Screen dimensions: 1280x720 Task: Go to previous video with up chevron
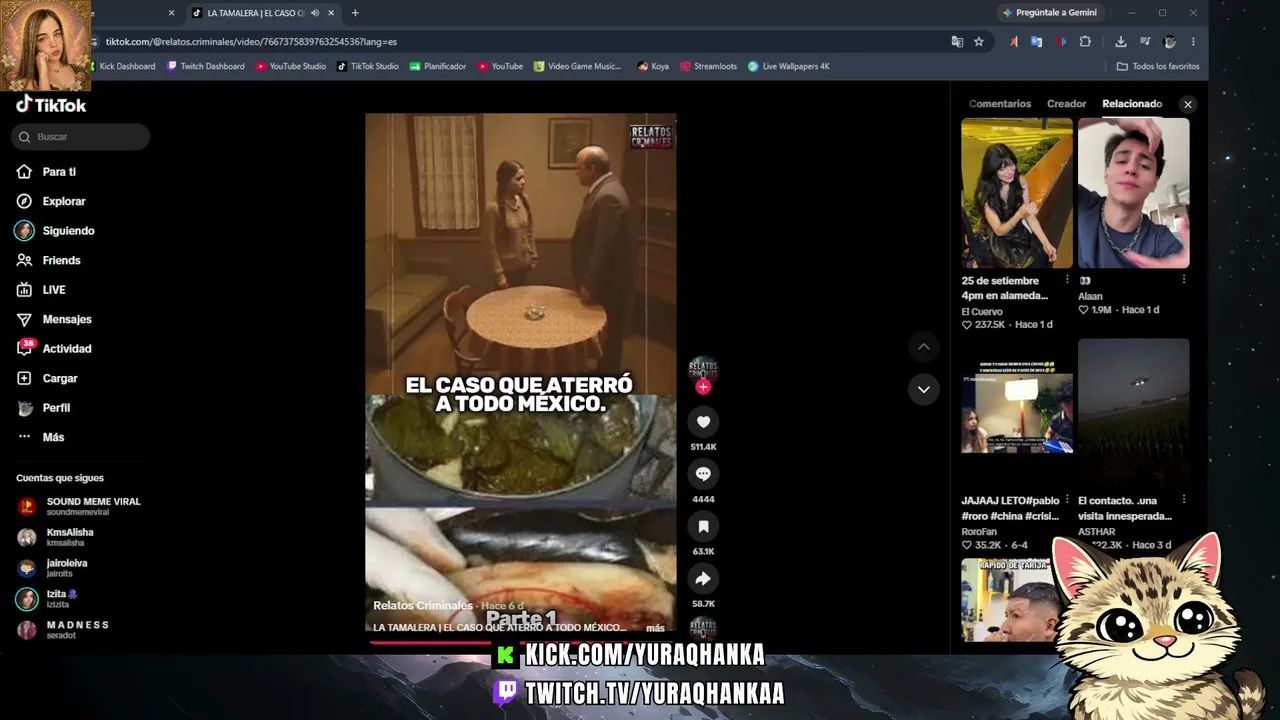coord(923,346)
